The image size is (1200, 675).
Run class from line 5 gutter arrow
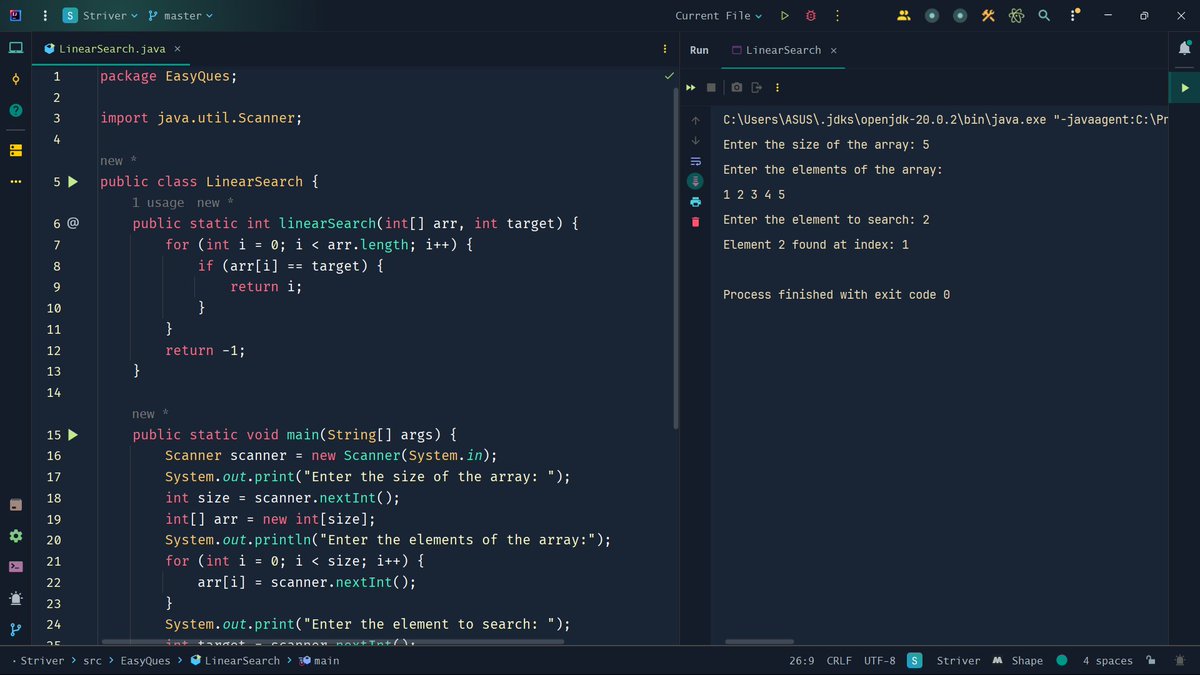(x=72, y=182)
